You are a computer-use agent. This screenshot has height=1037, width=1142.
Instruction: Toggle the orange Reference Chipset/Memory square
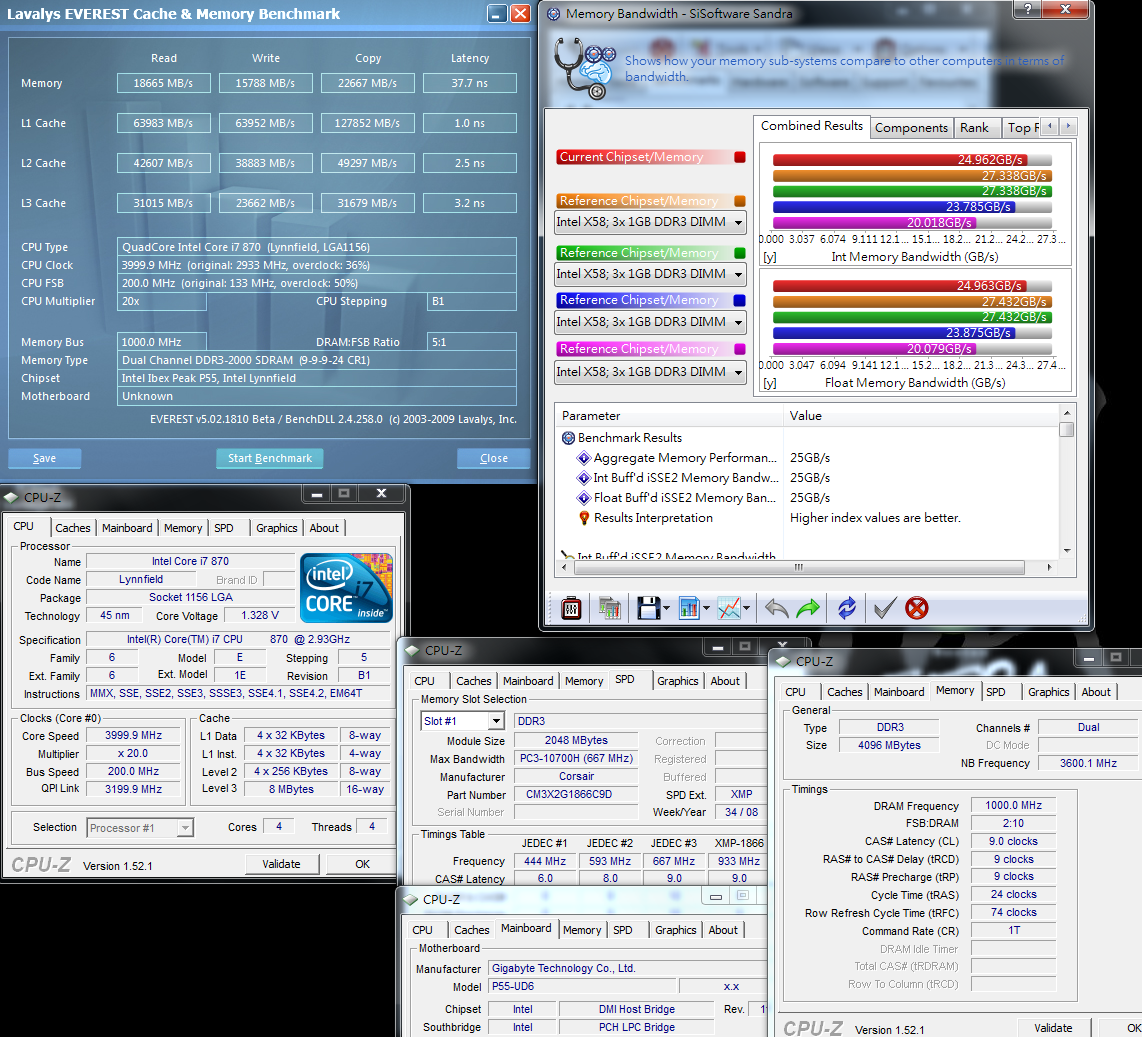pyautogui.click(x=740, y=201)
